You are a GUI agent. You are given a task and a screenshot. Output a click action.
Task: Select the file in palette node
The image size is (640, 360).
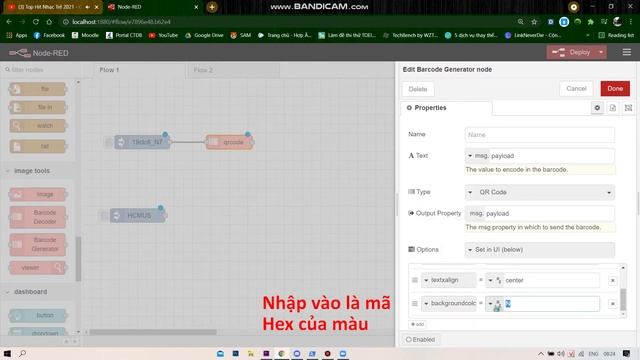(38, 107)
